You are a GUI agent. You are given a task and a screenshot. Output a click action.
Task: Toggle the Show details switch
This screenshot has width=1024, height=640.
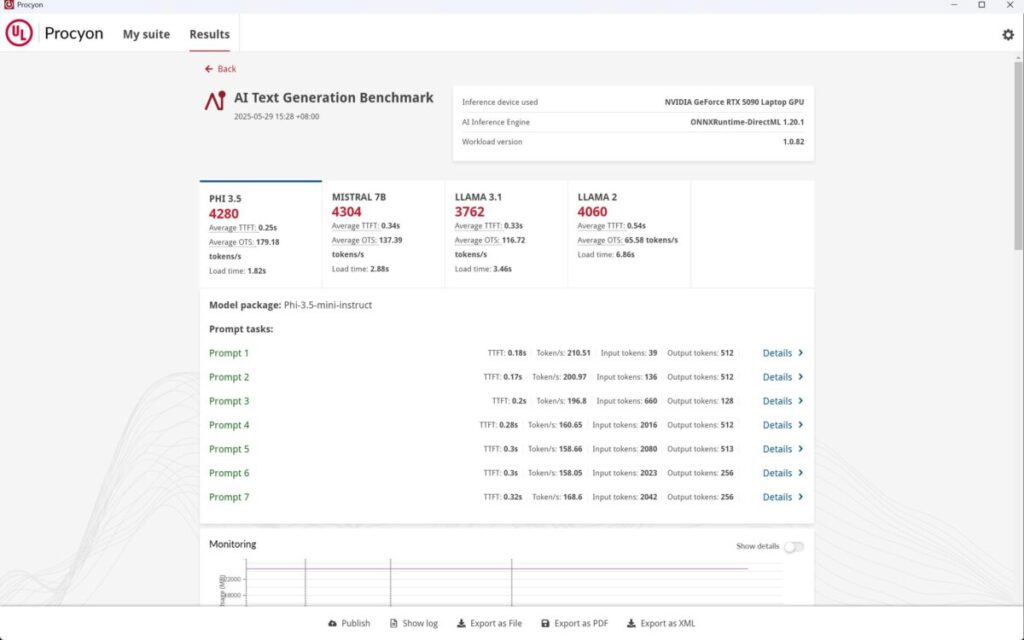pyautogui.click(x=793, y=547)
